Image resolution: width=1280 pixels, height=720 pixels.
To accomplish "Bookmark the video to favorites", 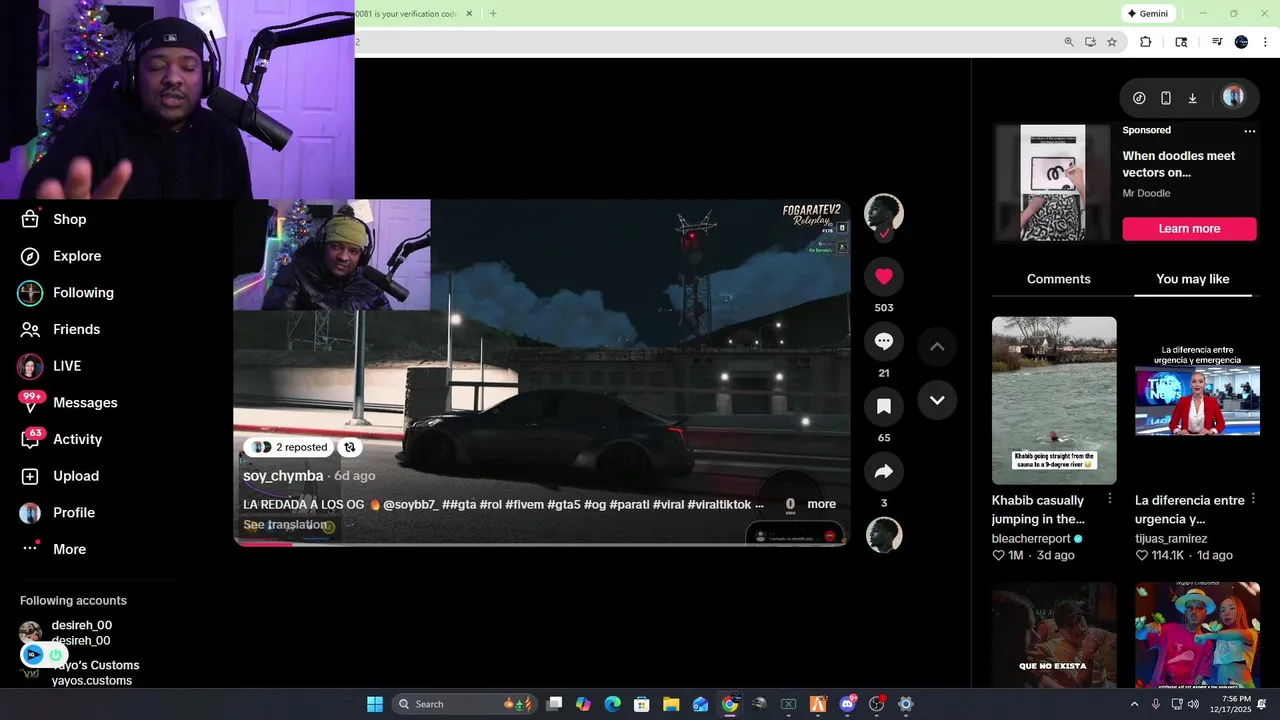I will [884, 406].
